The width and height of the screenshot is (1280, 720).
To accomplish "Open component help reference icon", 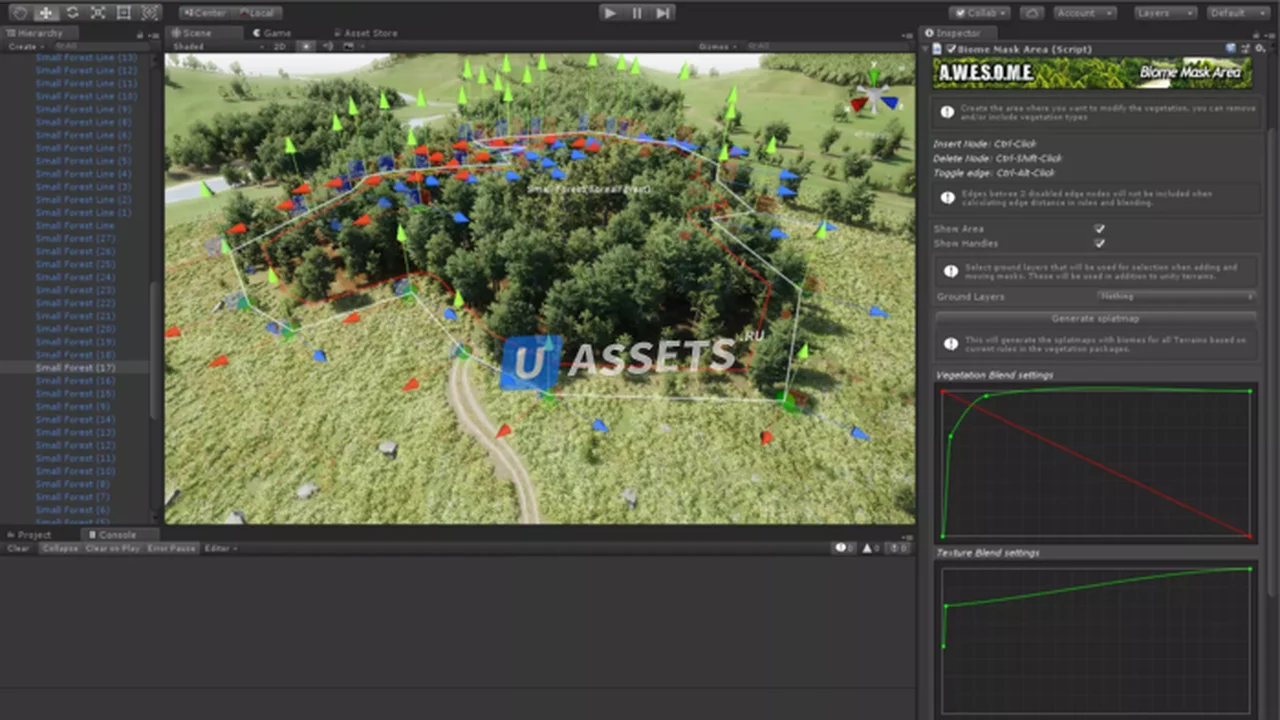I will (1230, 49).
